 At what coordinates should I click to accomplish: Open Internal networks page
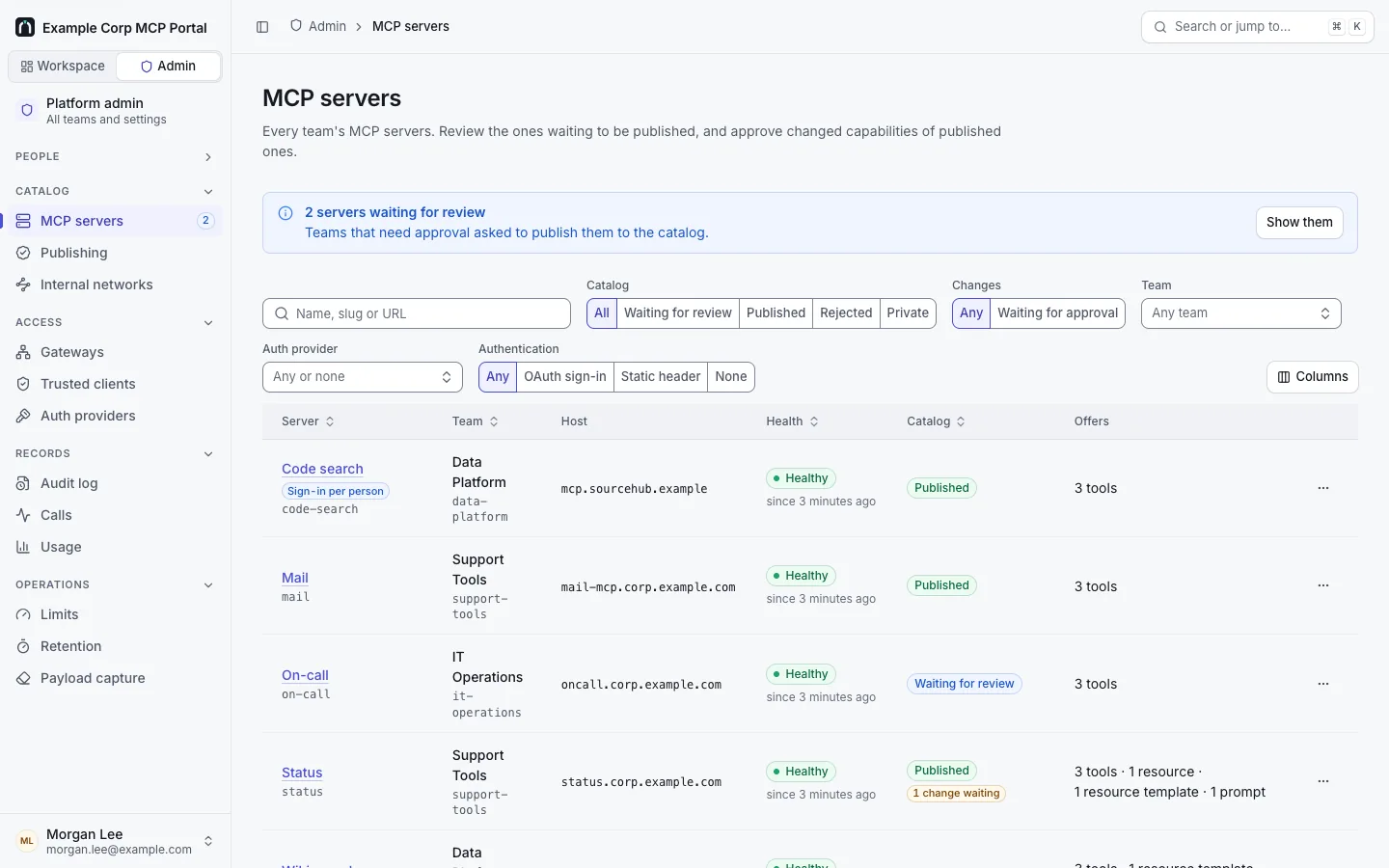pos(114,285)
